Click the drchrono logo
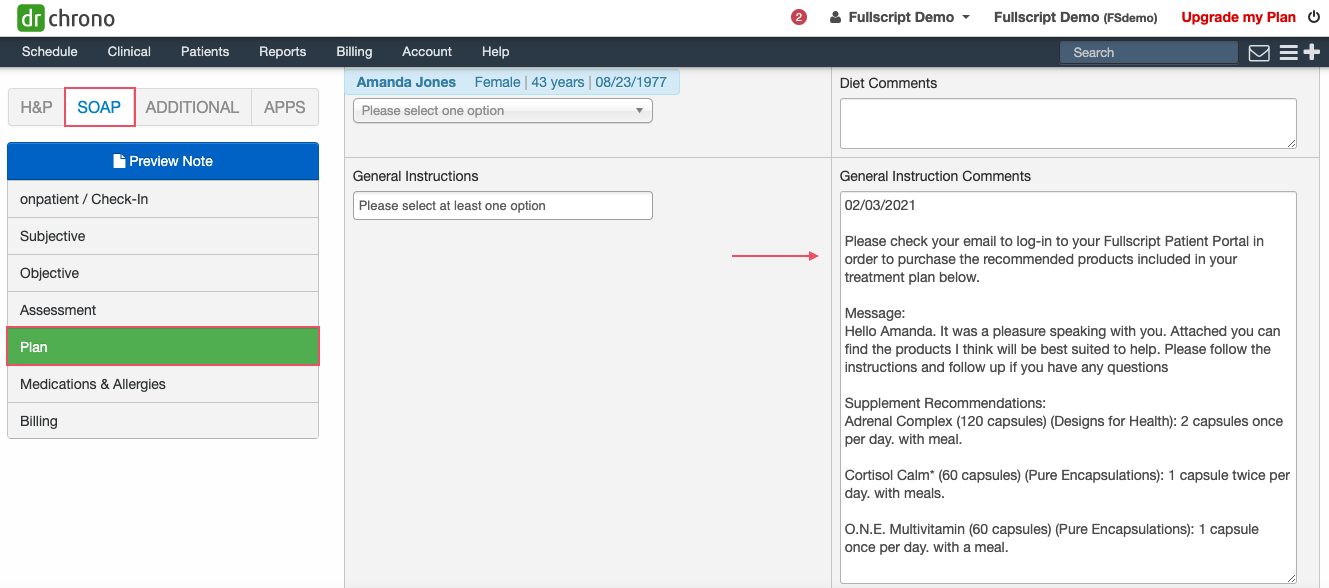This screenshot has width=1329, height=588. pyautogui.click(x=66, y=18)
